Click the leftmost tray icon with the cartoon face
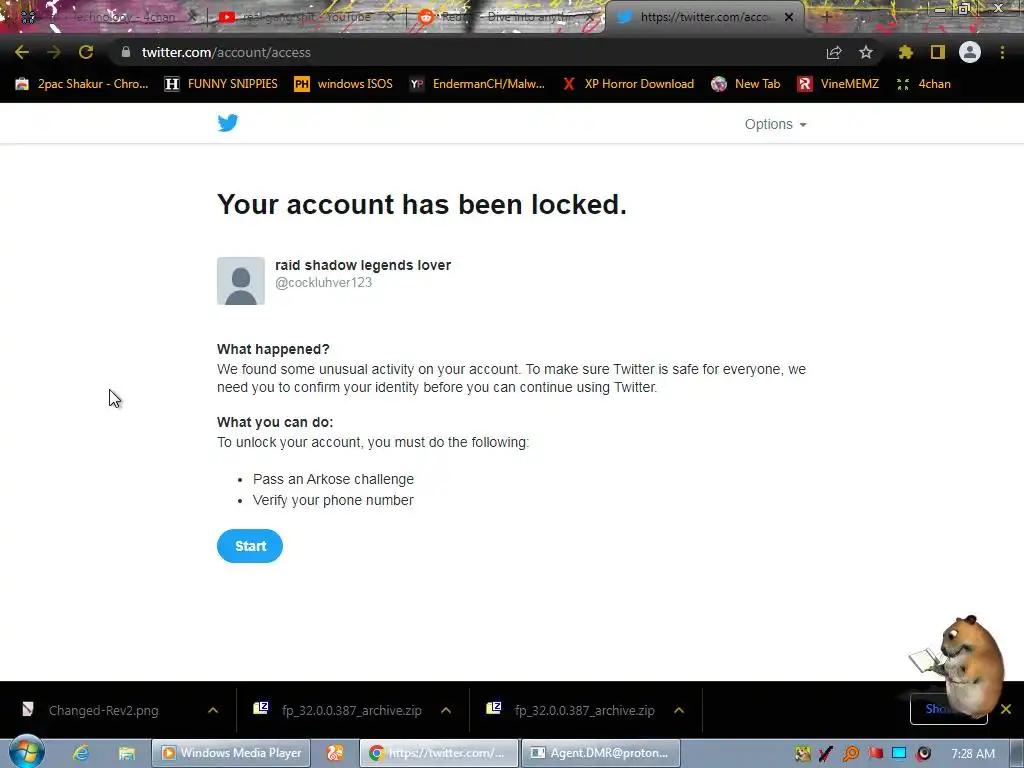The image size is (1024, 768). 803,753
